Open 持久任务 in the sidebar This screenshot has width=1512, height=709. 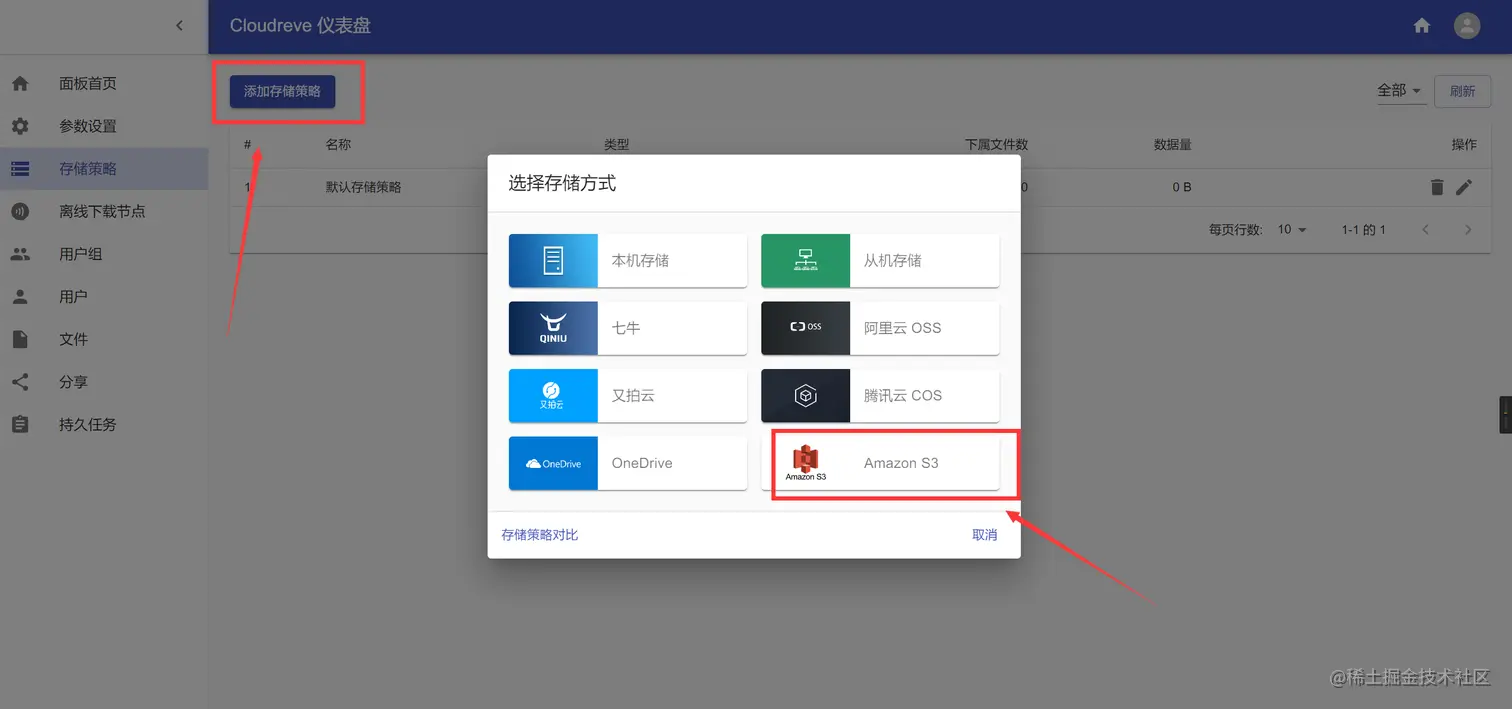[104, 424]
